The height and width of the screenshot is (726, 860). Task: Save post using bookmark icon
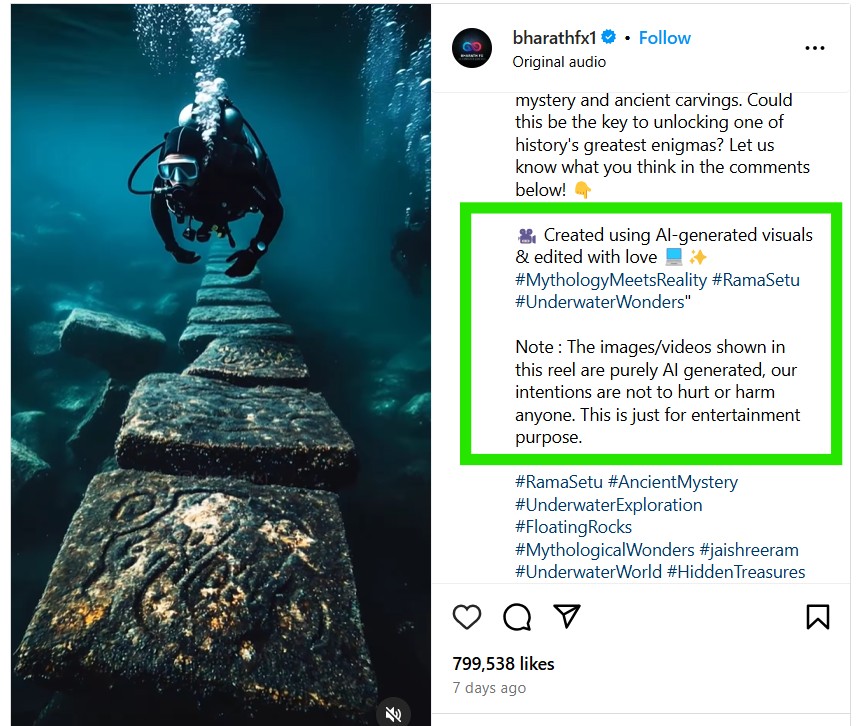pyautogui.click(x=817, y=617)
